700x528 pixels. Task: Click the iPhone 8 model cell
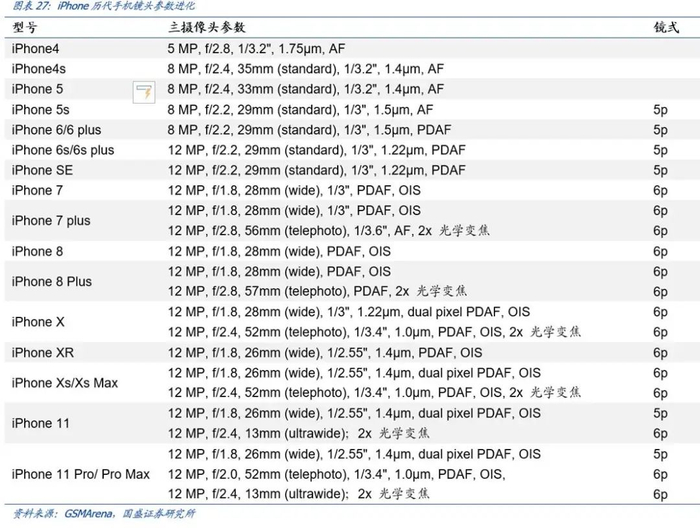coord(37,251)
